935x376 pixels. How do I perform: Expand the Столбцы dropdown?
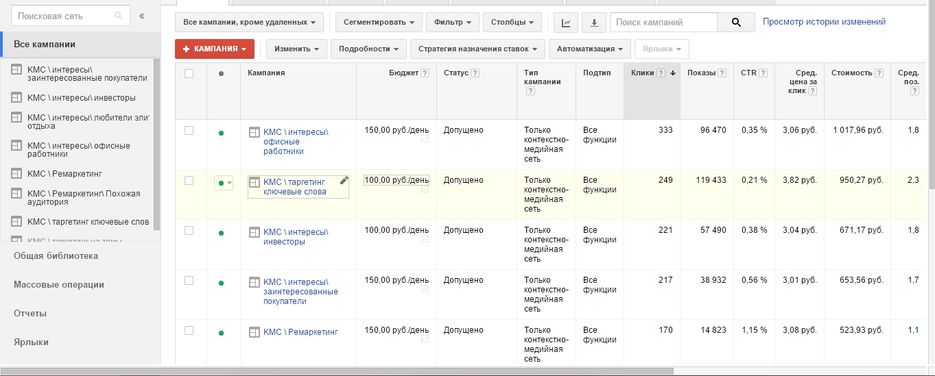pos(512,23)
